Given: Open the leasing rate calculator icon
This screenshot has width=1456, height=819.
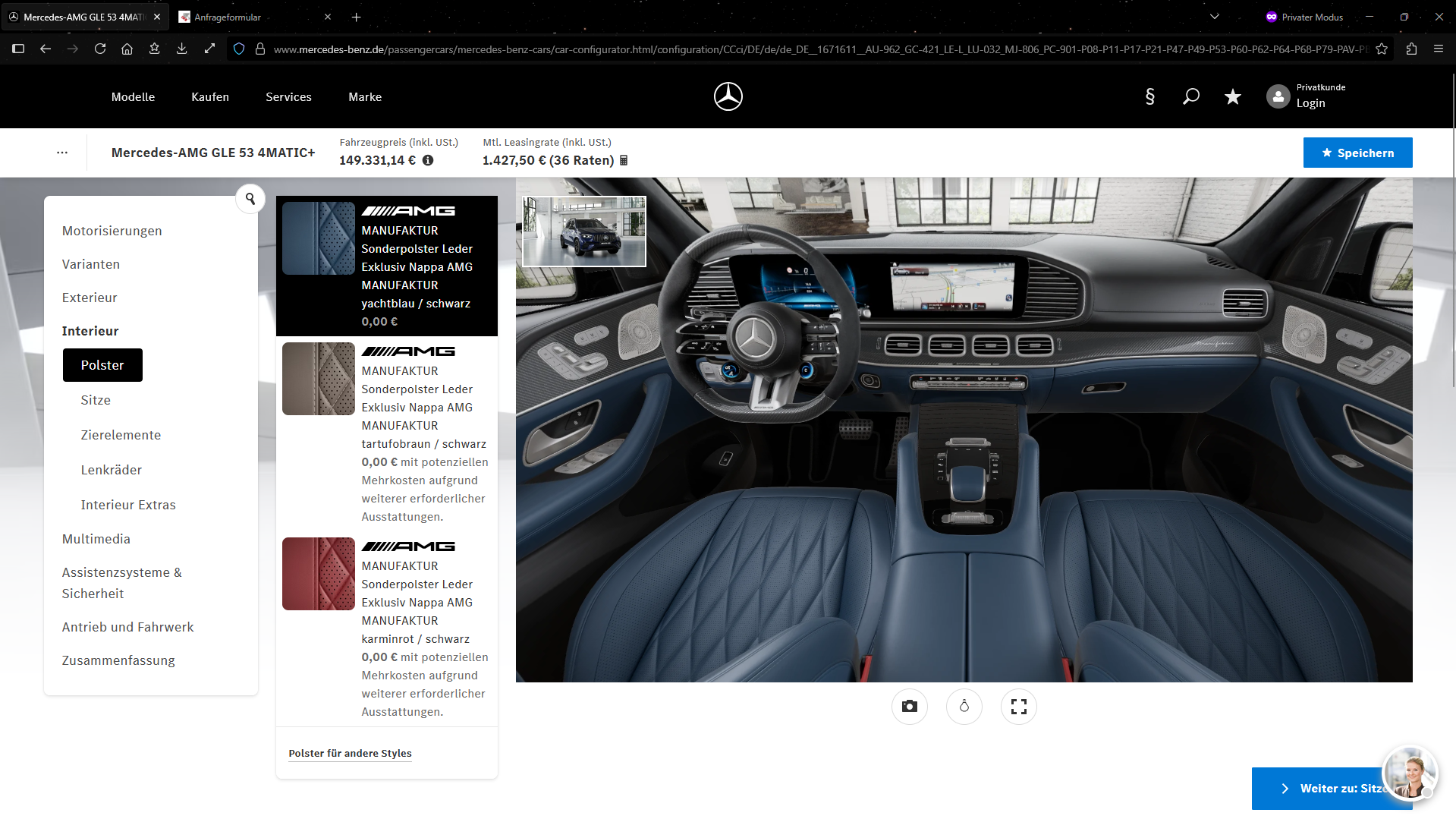Looking at the screenshot, I should 624,160.
